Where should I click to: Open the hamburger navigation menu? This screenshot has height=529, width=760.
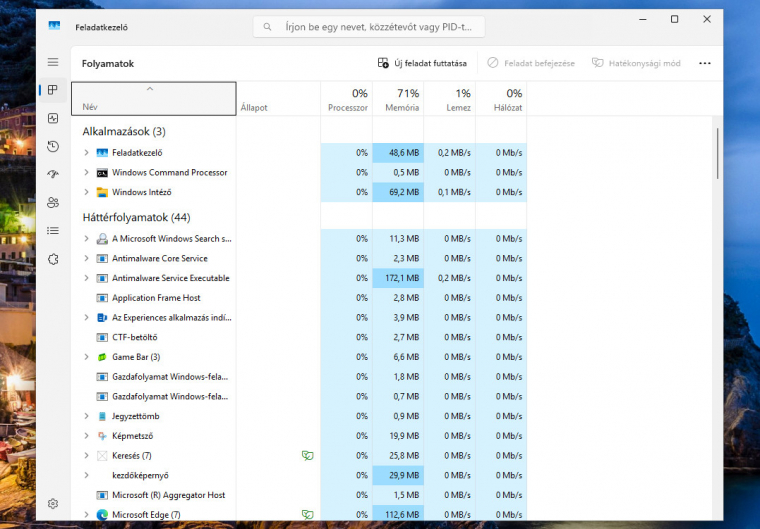(x=53, y=62)
